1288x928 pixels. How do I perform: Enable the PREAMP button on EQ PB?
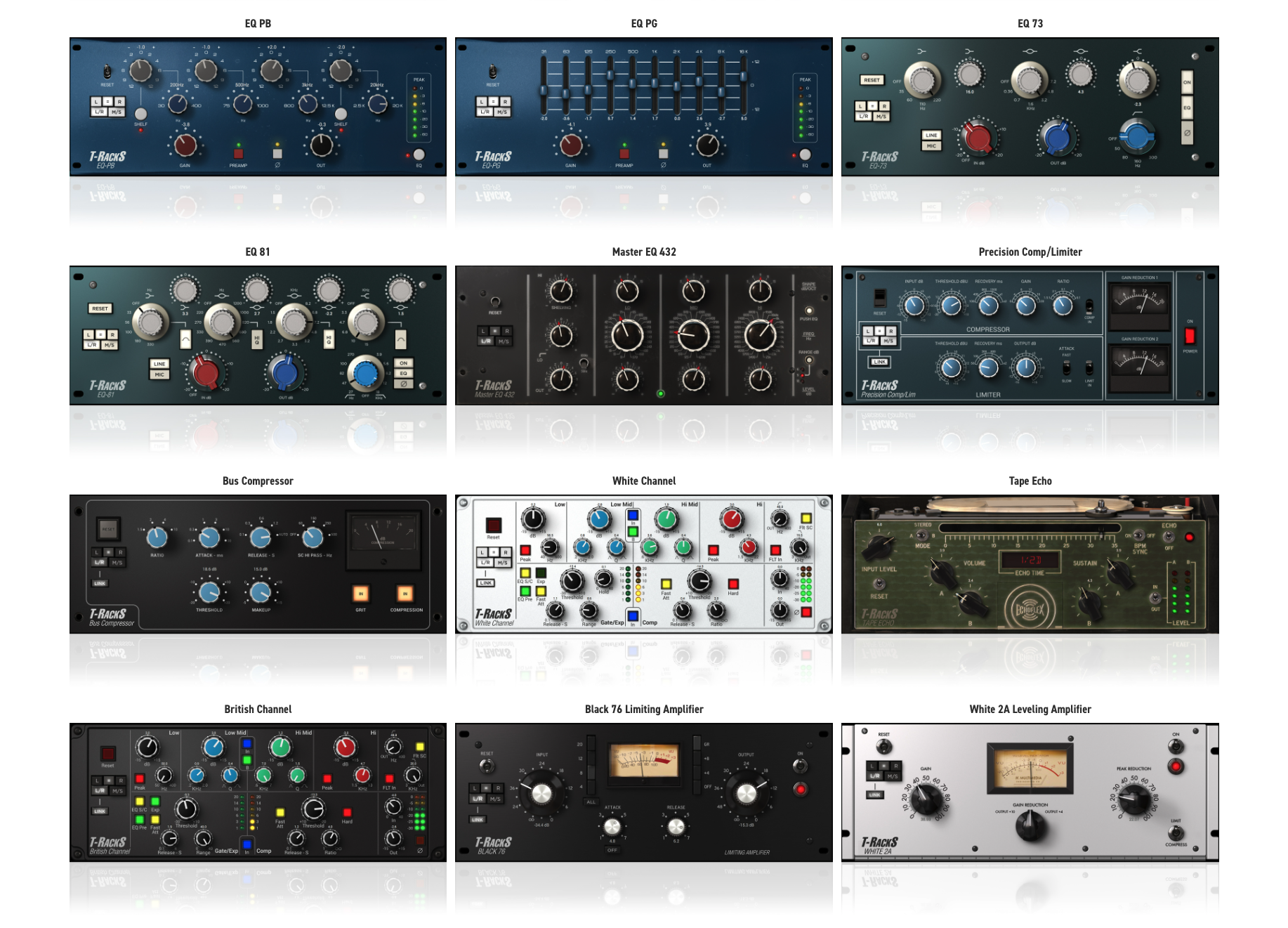point(238,153)
